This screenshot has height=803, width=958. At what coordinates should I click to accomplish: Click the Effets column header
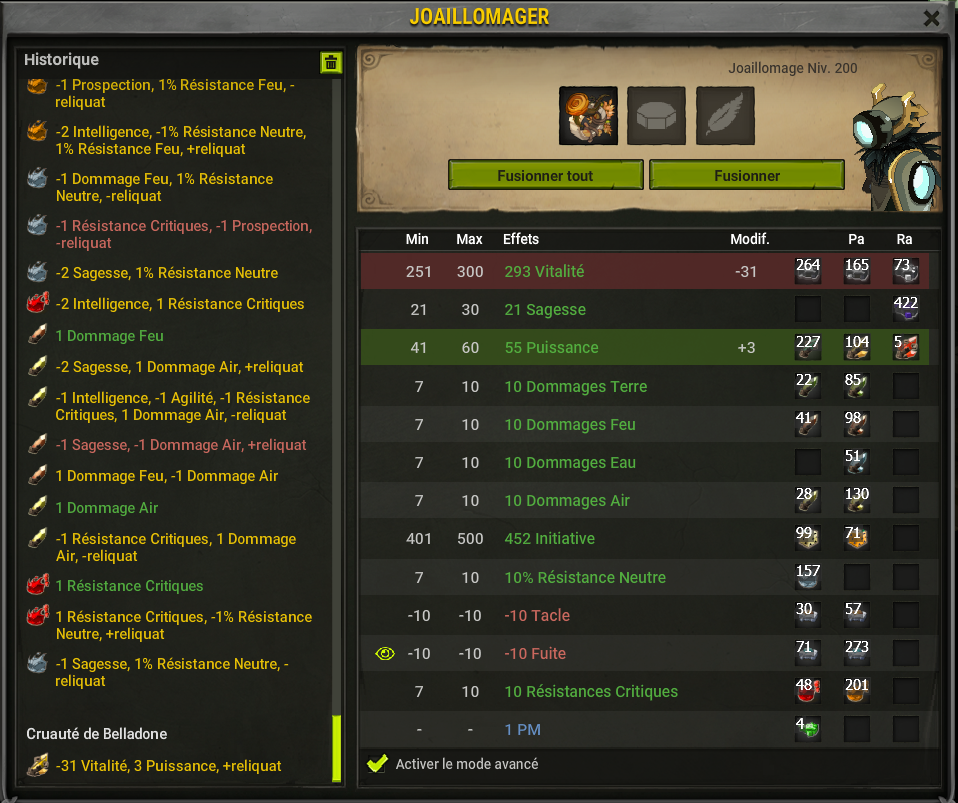pos(521,239)
